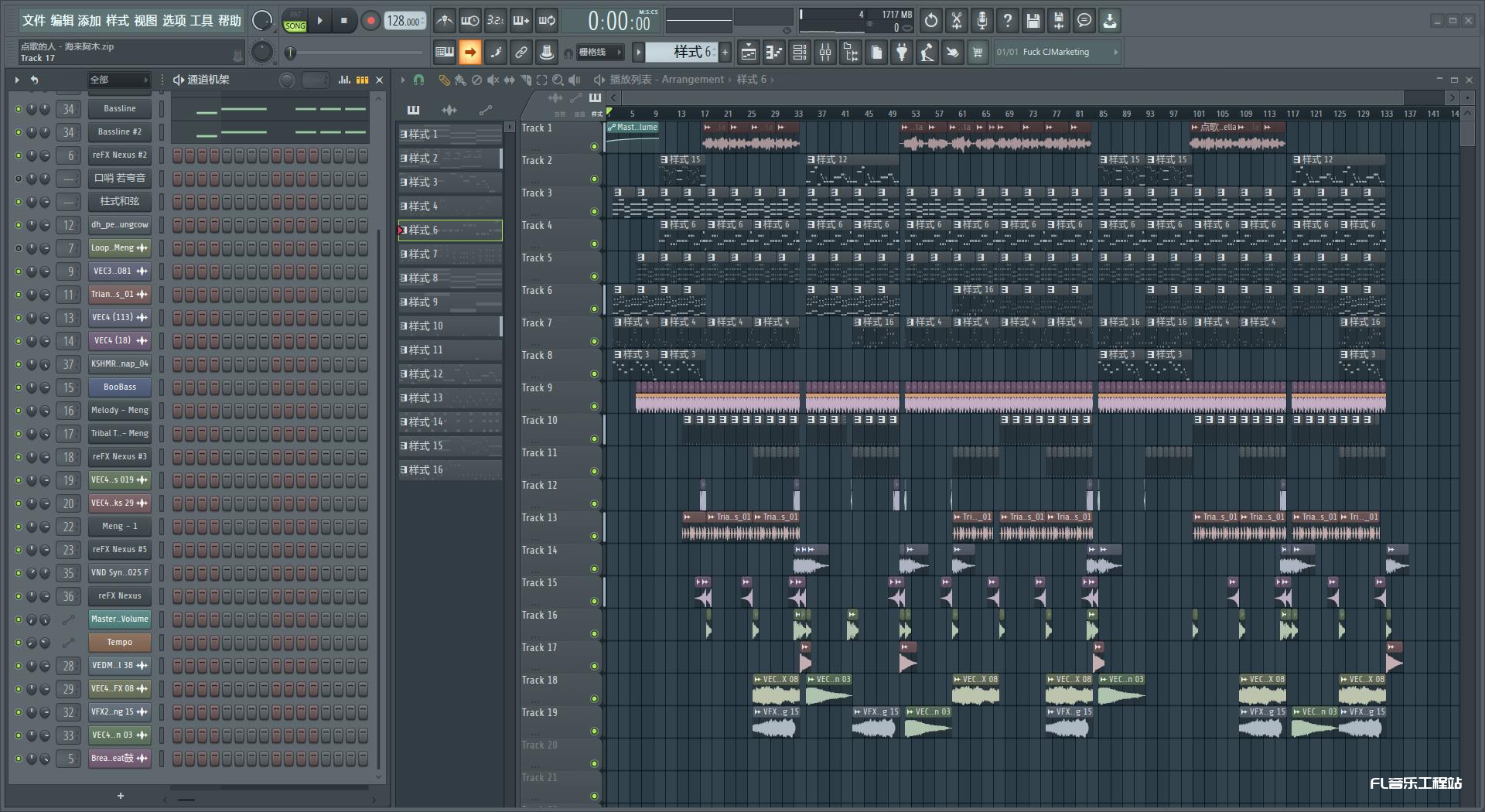Screen dimensions: 1485x812
Task: Click the 128.000 tempo field
Action: [405, 21]
